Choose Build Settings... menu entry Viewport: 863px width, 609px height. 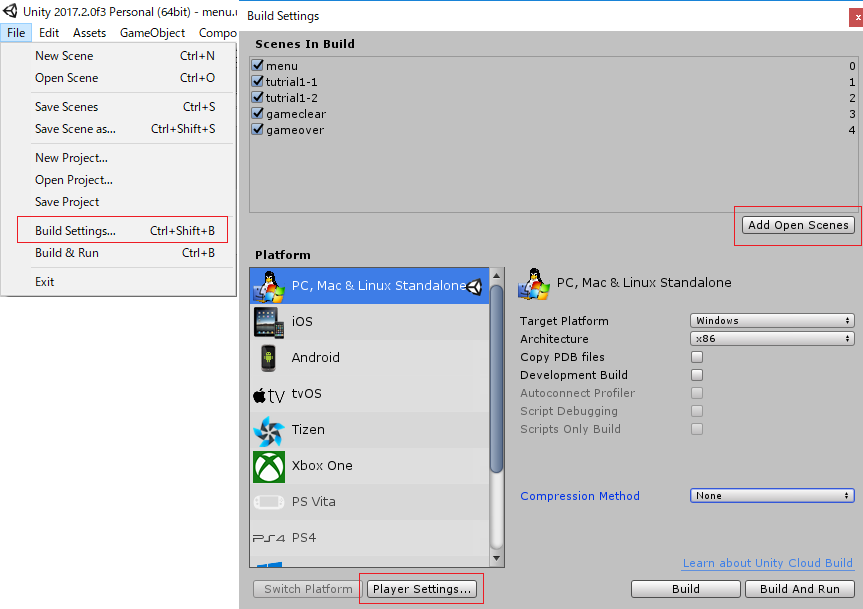coord(125,231)
